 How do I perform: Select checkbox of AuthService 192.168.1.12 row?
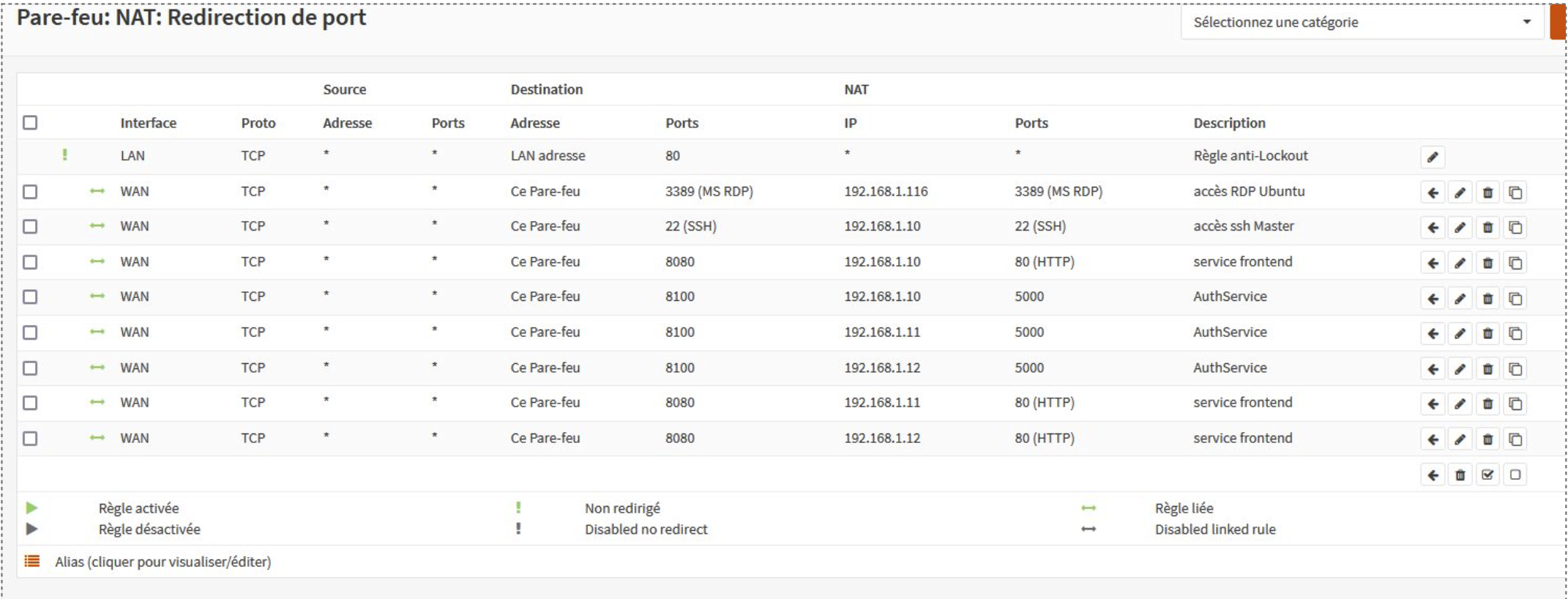(x=30, y=368)
